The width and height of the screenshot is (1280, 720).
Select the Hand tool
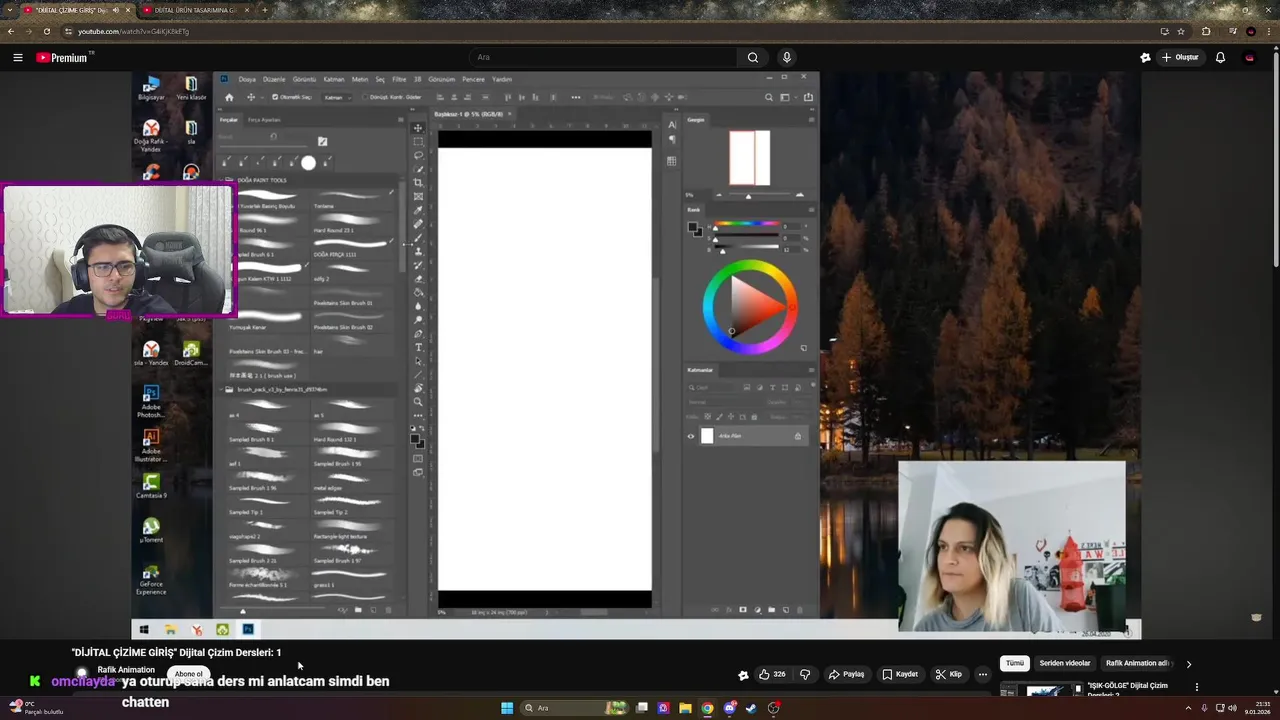[419, 389]
